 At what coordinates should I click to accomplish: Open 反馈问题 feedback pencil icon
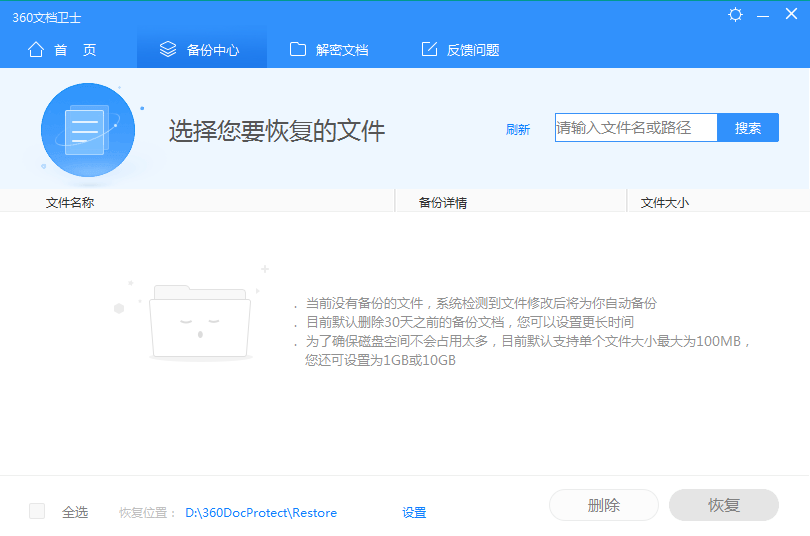tap(429, 50)
